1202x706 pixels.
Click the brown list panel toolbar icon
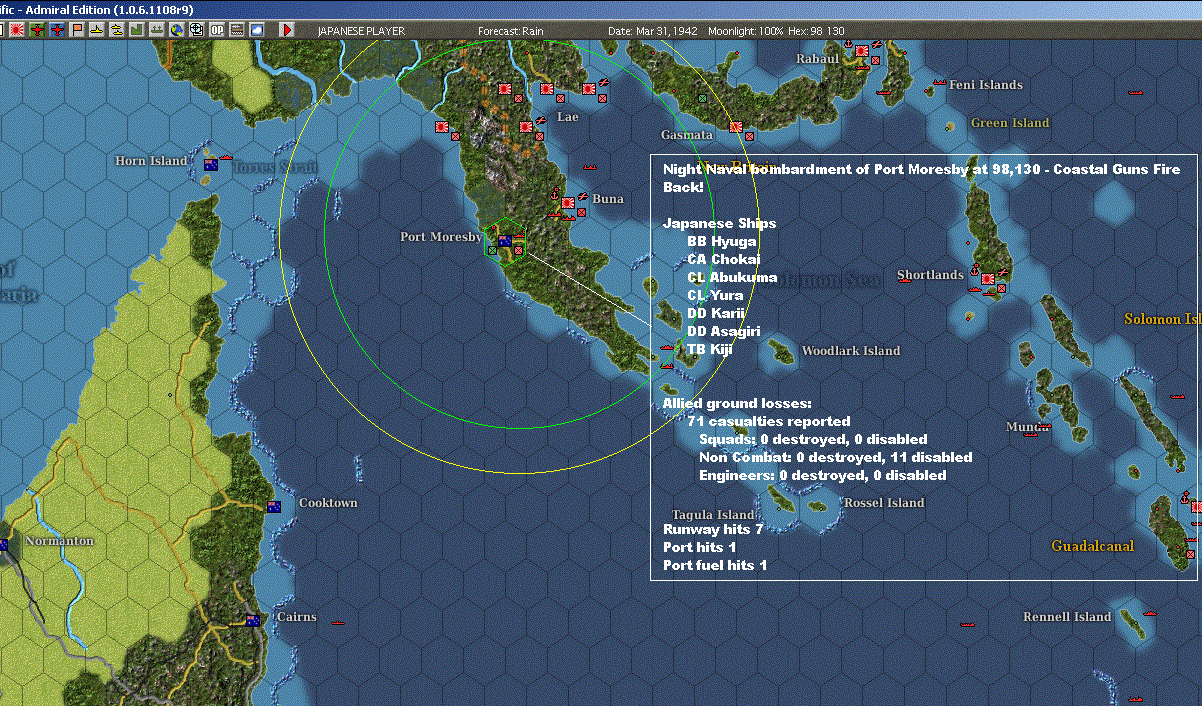click(237, 30)
